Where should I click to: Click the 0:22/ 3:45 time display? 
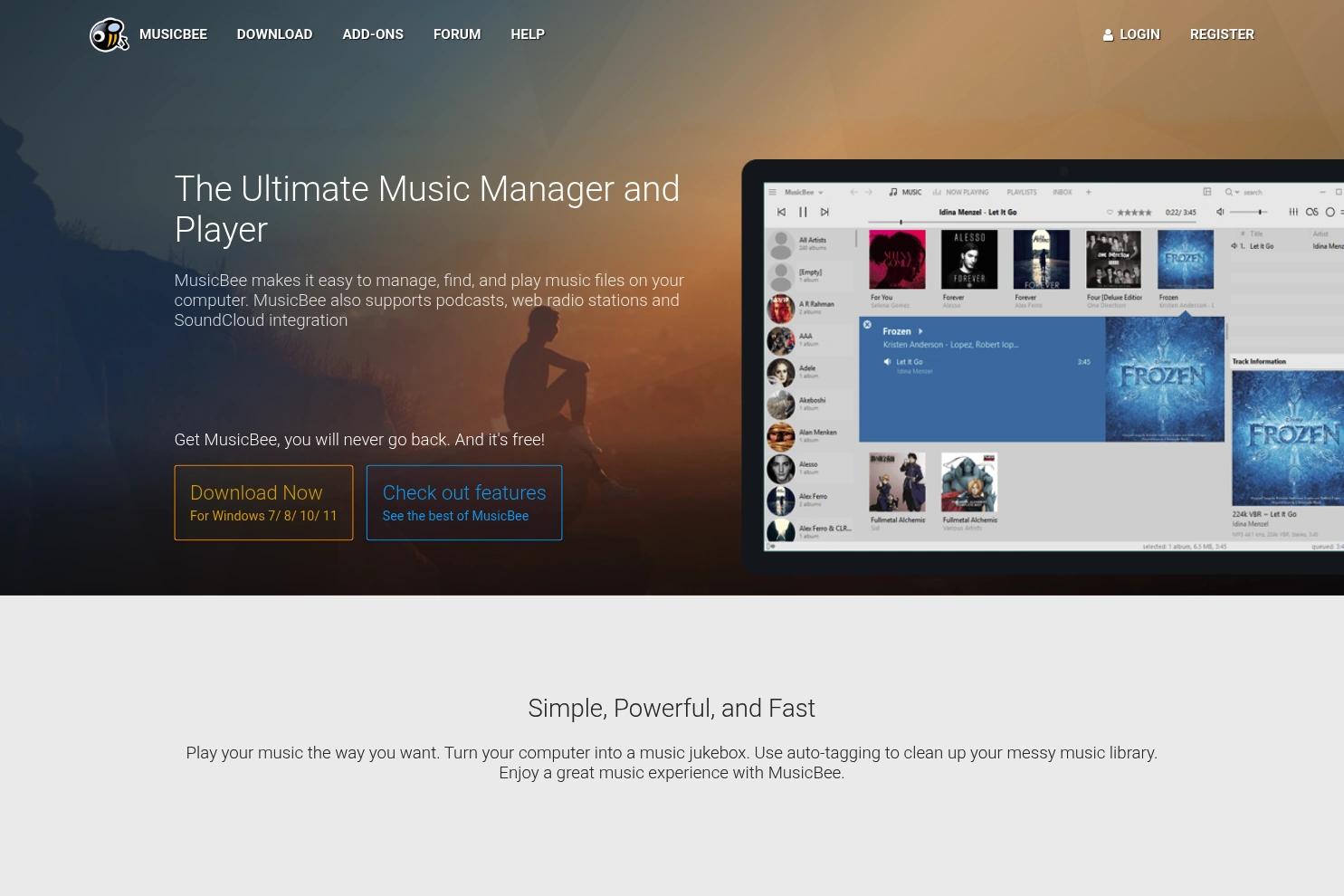1181,213
